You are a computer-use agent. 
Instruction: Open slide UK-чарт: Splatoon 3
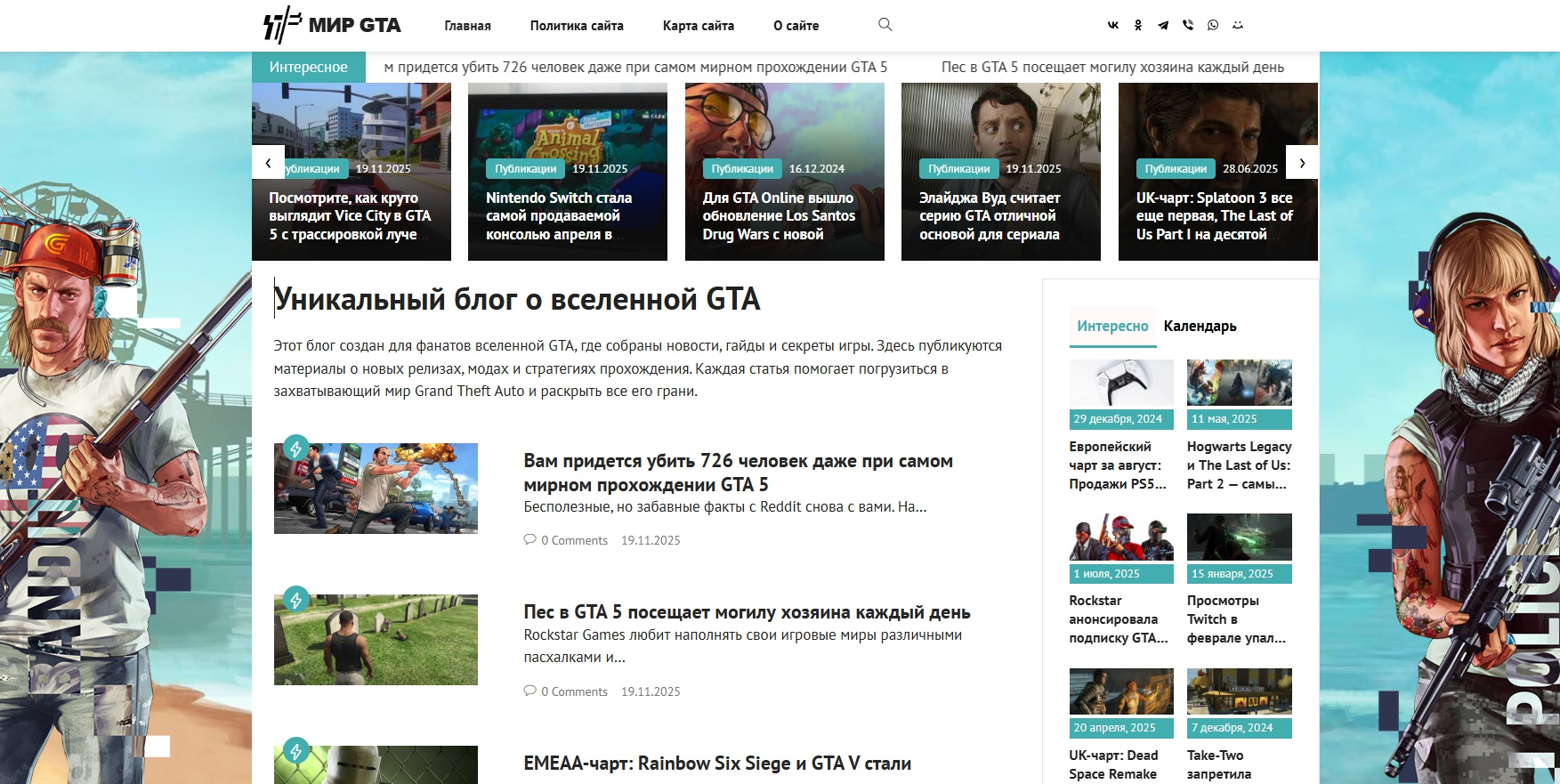tap(1214, 216)
